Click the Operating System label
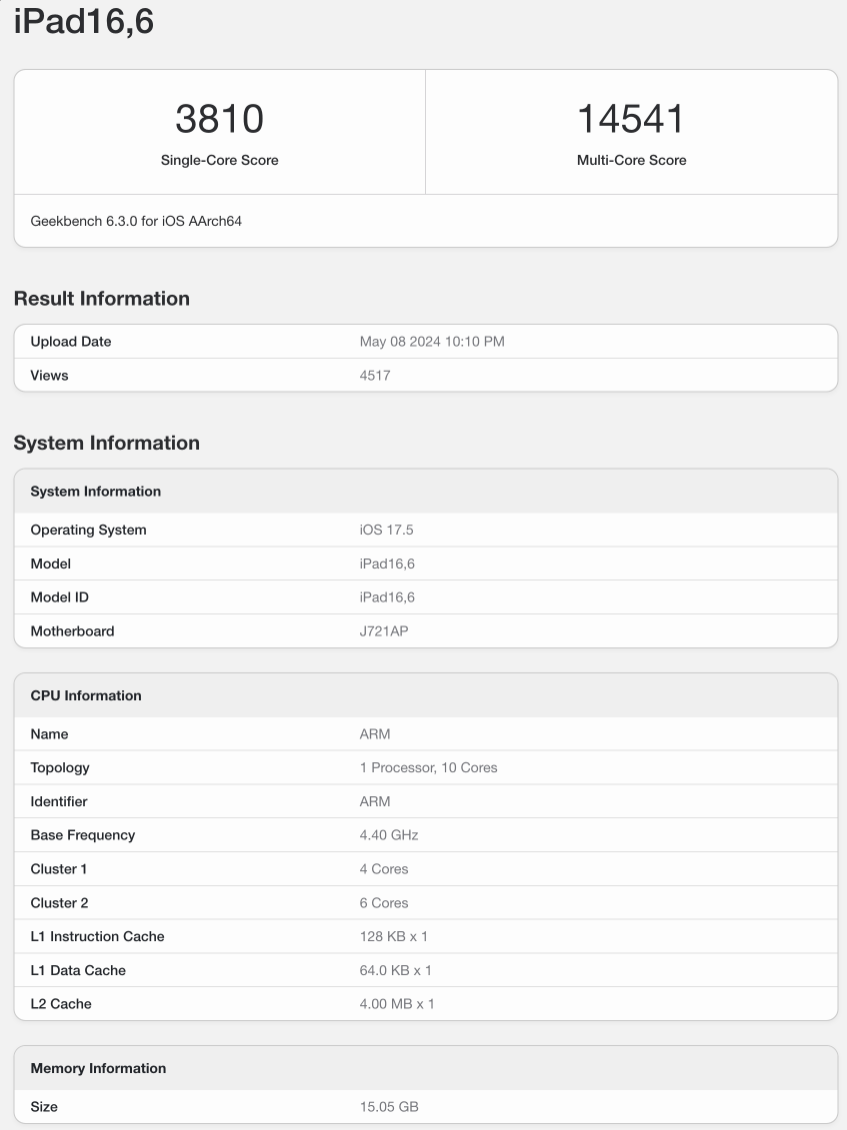847x1130 pixels. click(x=88, y=530)
